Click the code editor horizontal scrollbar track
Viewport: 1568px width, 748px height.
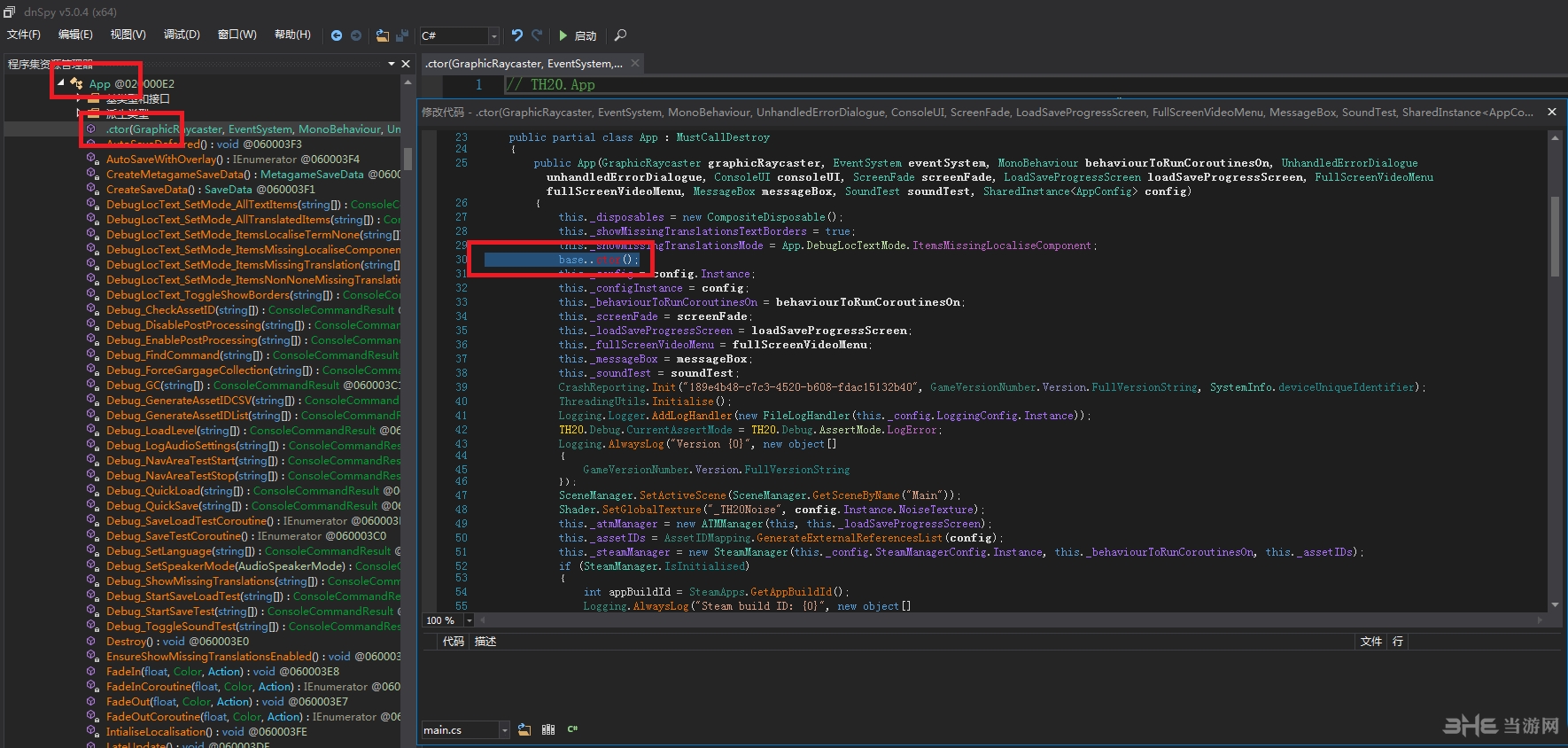pos(1010,620)
